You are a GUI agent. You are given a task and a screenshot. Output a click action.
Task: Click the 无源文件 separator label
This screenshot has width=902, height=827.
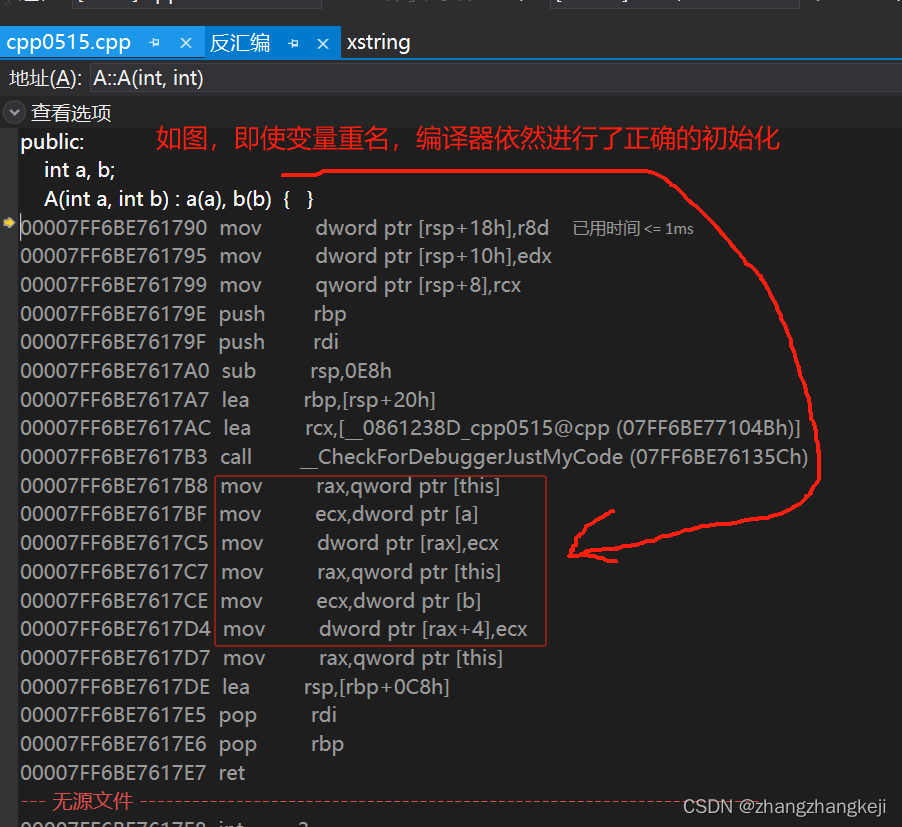[x=93, y=801]
